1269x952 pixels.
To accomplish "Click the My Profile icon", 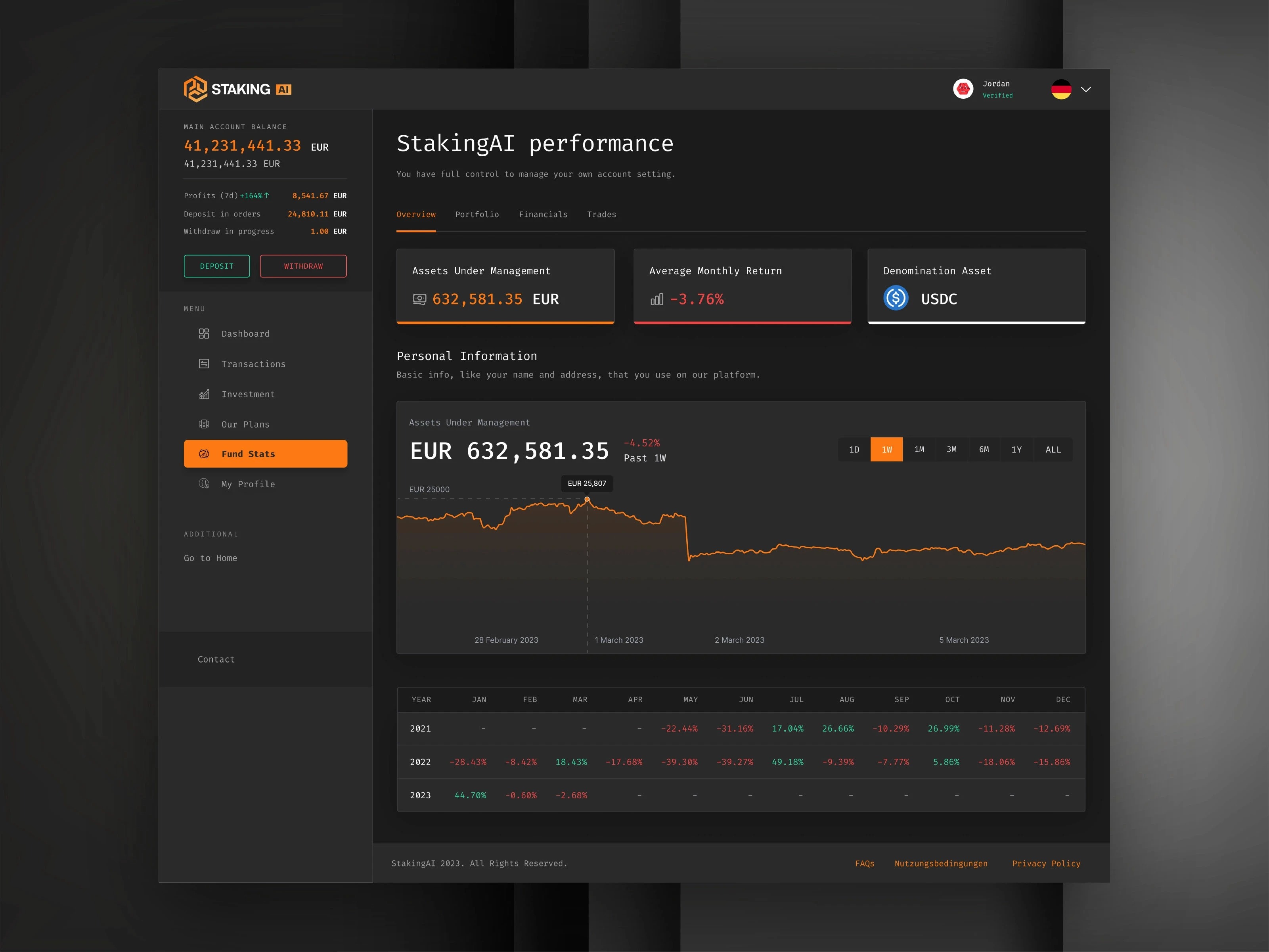I will pyautogui.click(x=204, y=484).
